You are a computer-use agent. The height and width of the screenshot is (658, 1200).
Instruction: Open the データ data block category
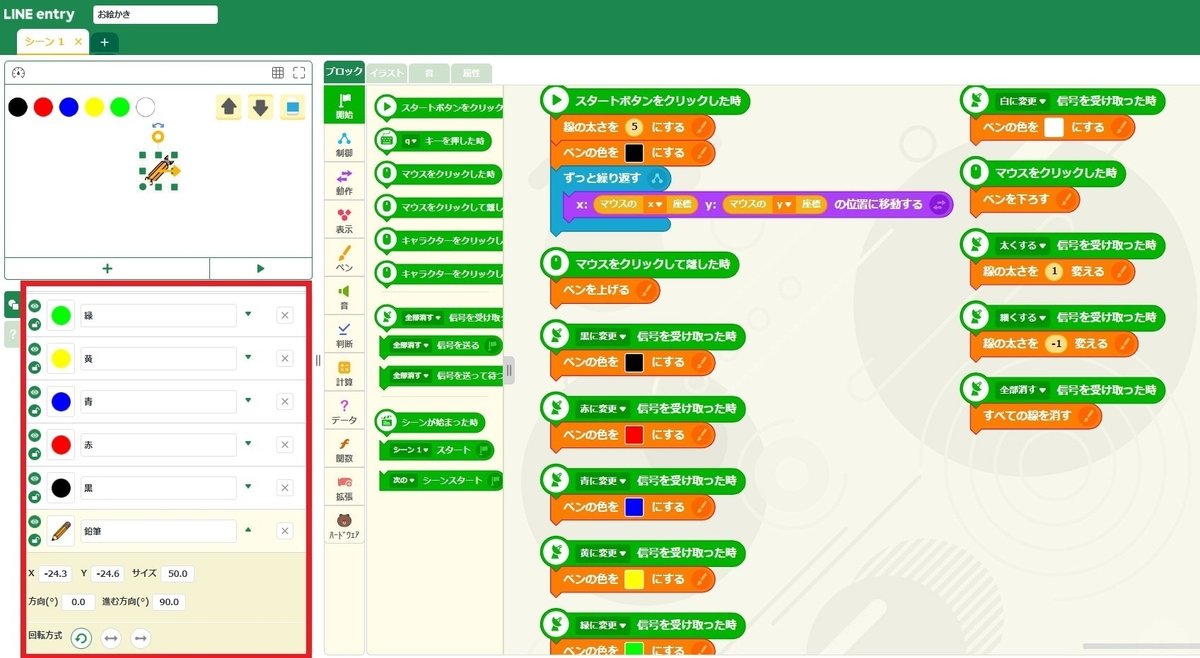[344, 412]
